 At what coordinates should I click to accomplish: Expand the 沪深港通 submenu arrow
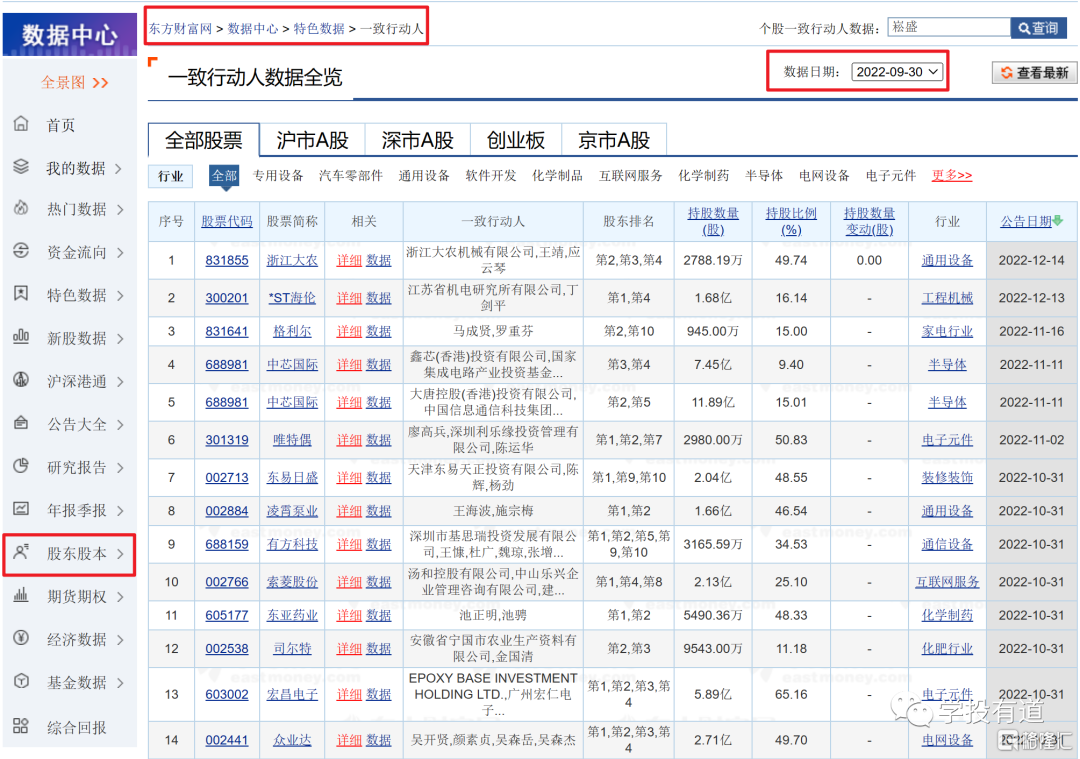pos(121,382)
